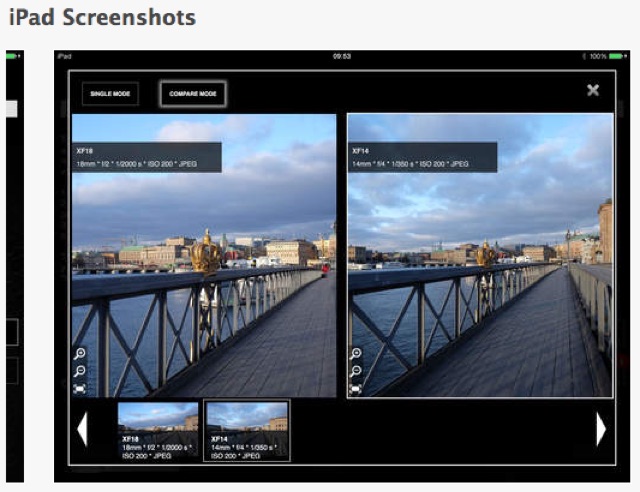Viewport: 640px width, 492px height.
Task: Click the 09:53 clock in the status bar
Action: point(341,57)
